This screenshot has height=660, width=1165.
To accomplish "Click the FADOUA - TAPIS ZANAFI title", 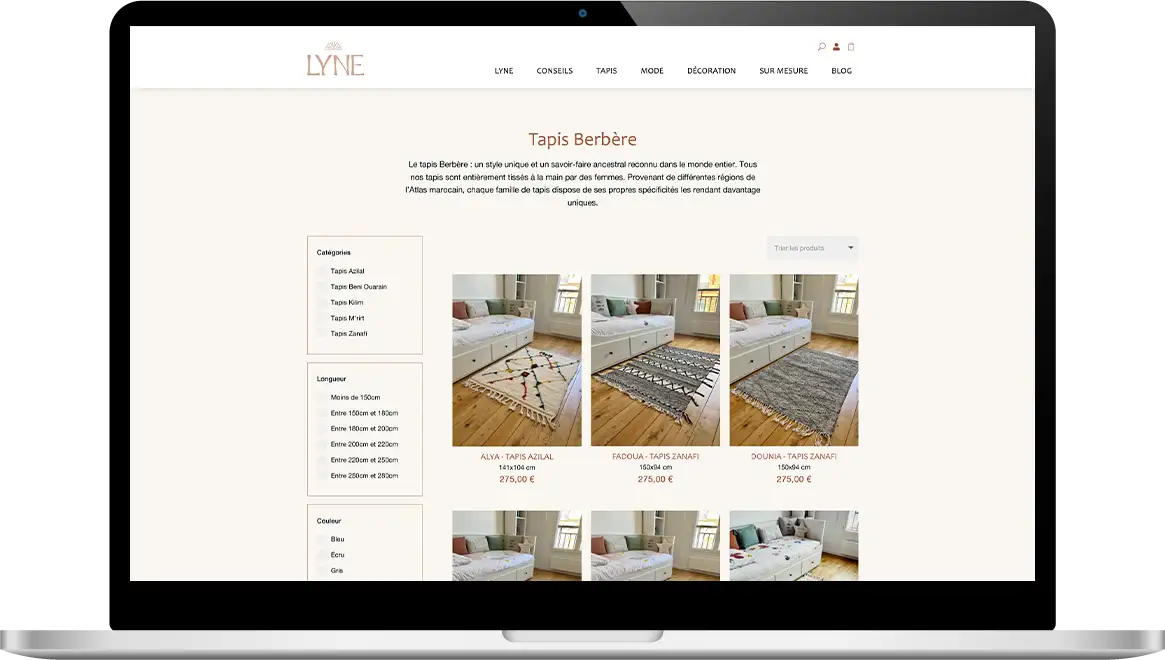I will [655, 457].
